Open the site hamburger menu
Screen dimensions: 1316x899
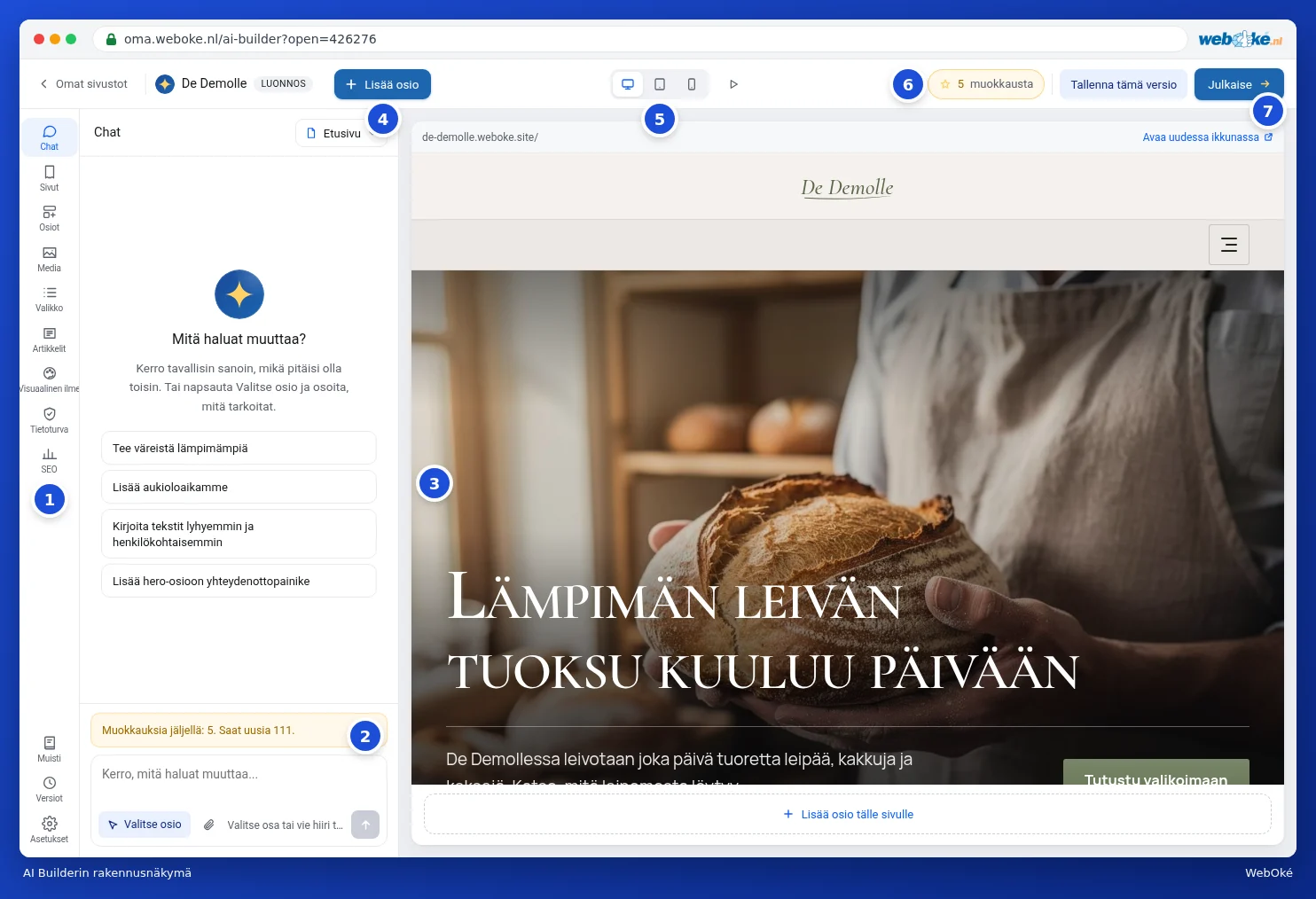point(1229,245)
